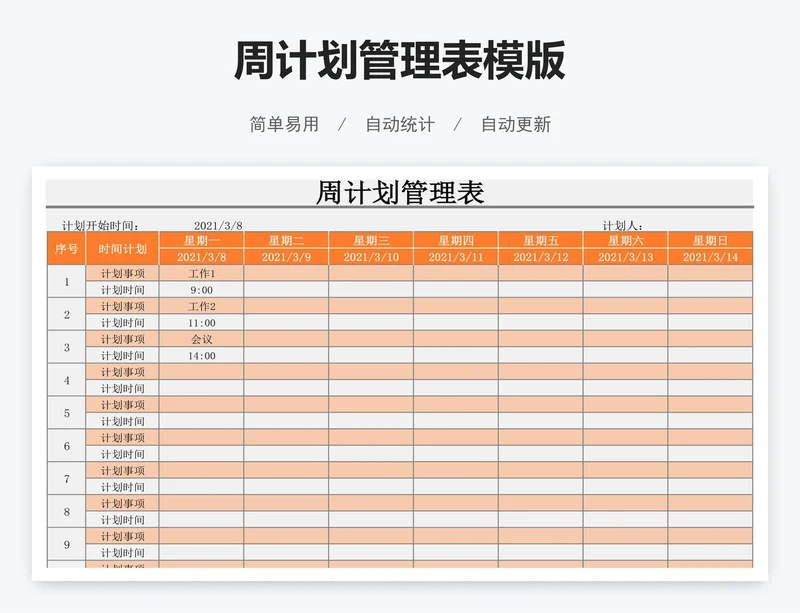Select the 时间计划 column header
800x613 pixels.
click(x=123, y=249)
